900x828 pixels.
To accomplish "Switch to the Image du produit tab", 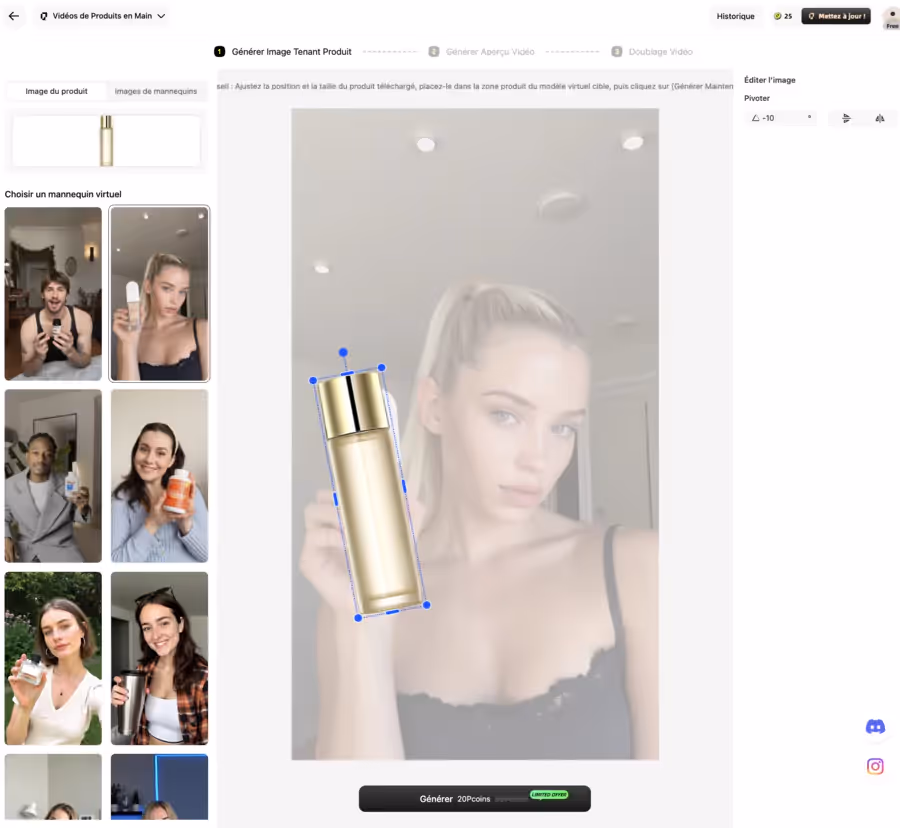I will click(56, 91).
